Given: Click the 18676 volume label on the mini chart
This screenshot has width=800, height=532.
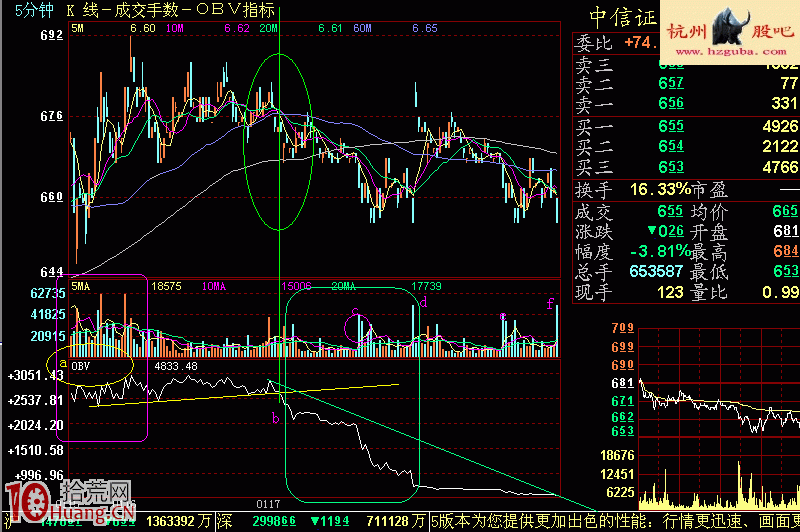Looking at the screenshot, I should tap(617, 455).
